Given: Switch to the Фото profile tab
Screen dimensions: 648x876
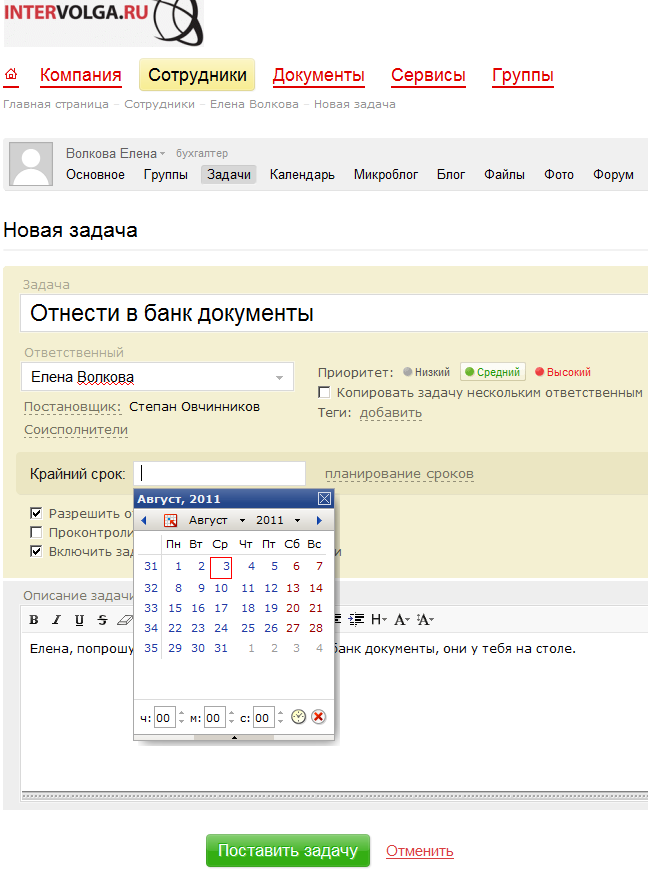Looking at the screenshot, I should click(x=559, y=174).
